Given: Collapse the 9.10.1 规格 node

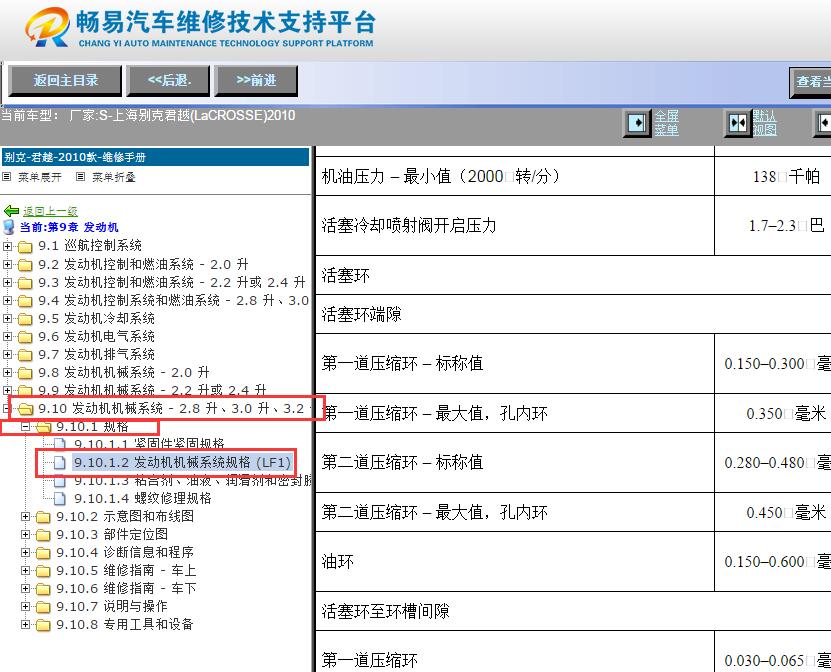Looking at the screenshot, I should click(x=25, y=427).
